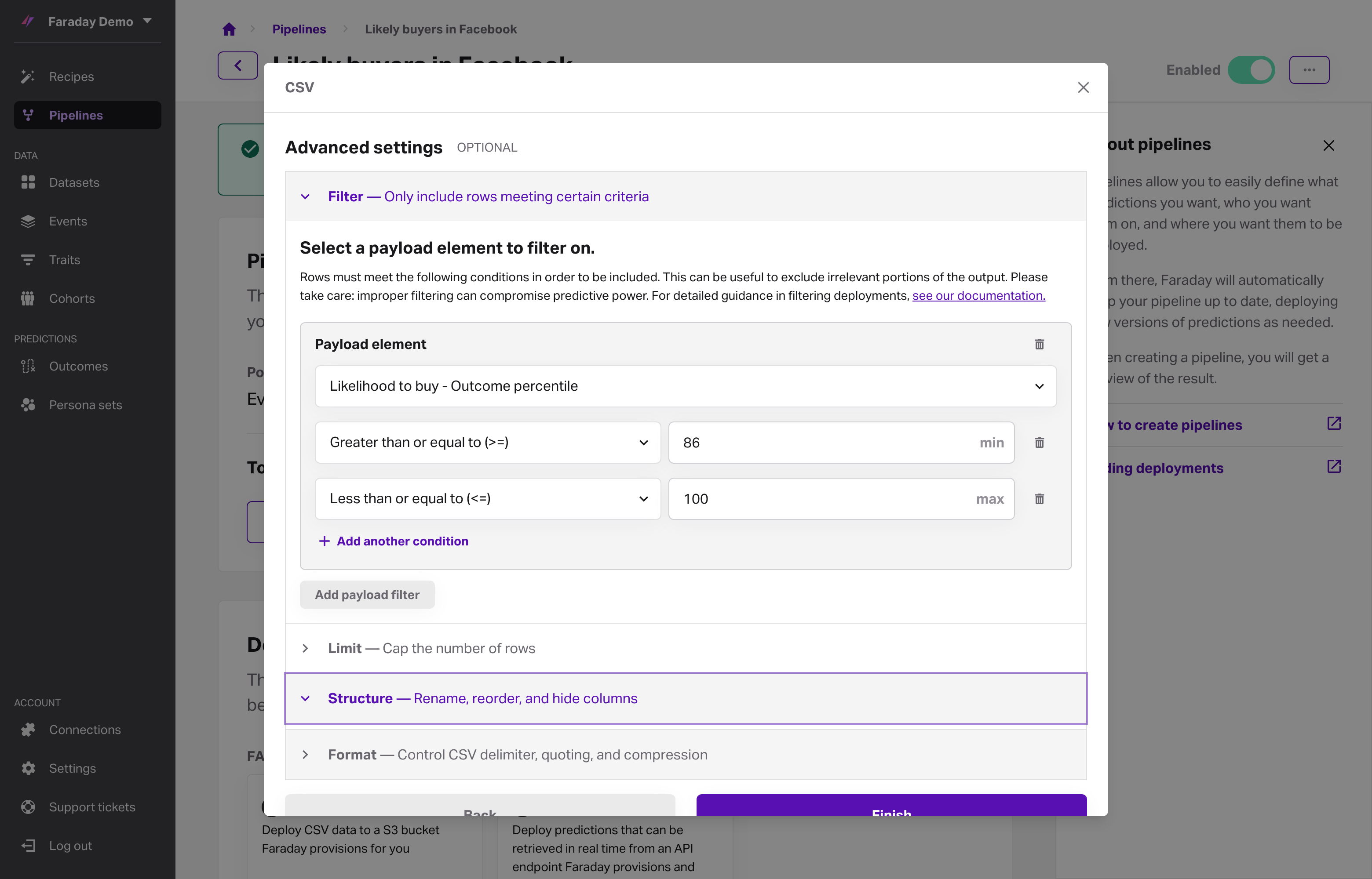Open the Less than or equal operator dropdown

click(488, 499)
